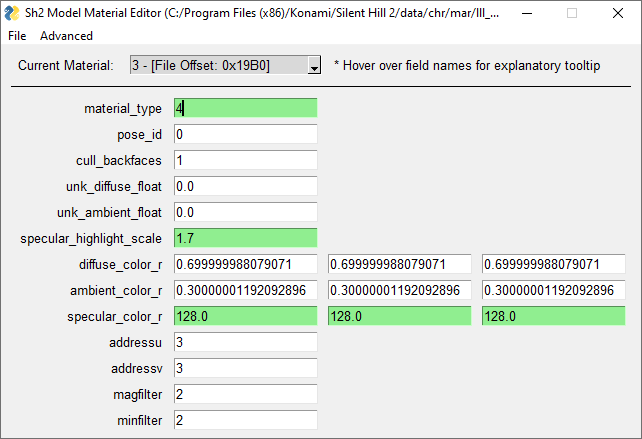Click the material_type field label
The height and width of the screenshot is (439, 642).
[x=123, y=109]
